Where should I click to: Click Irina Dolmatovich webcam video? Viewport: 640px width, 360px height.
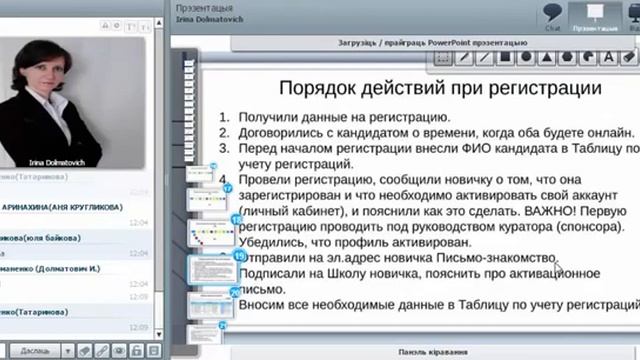[71, 102]
